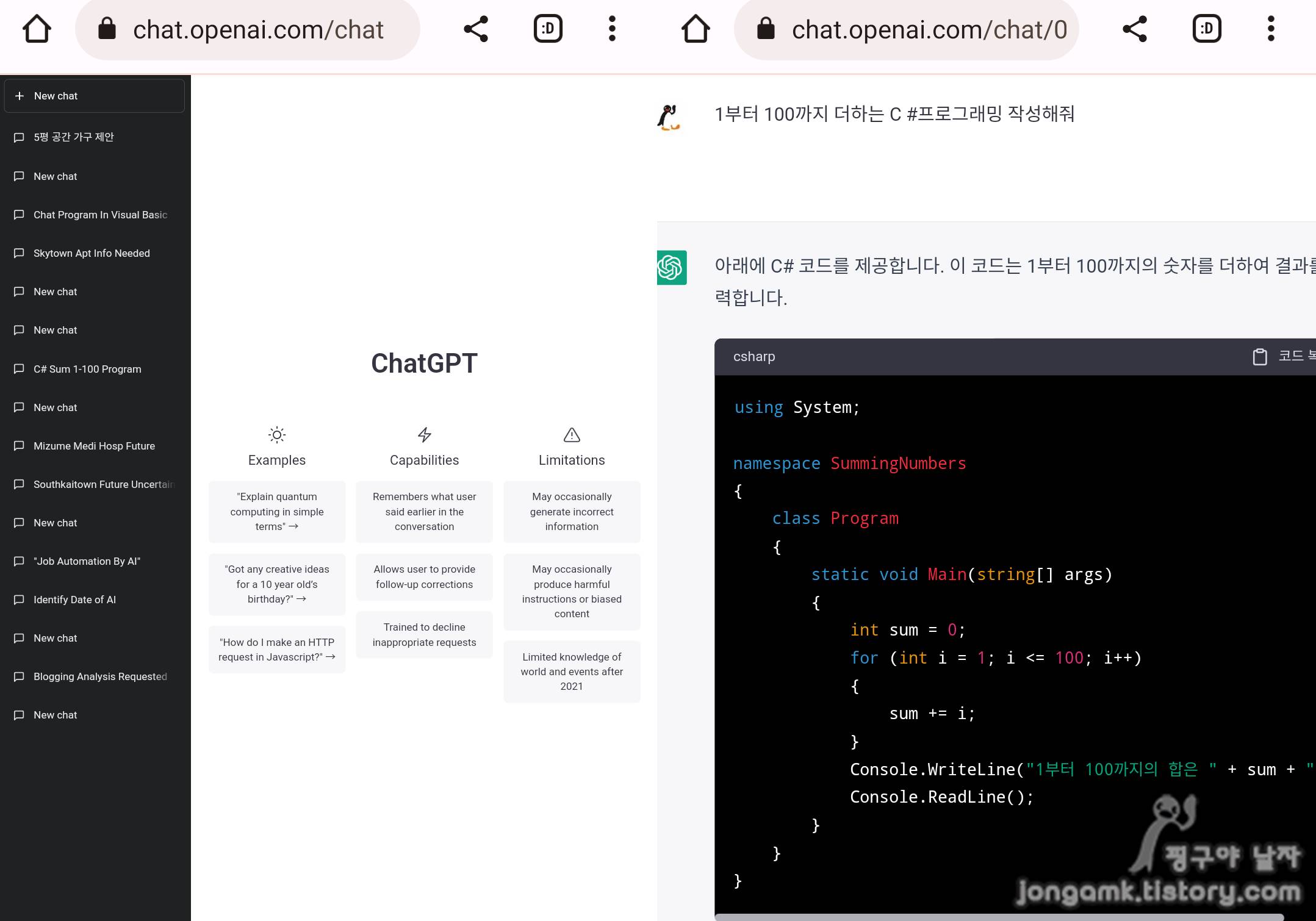Viewport: 1316px width, 921px height.
Task: Open tab switcher in left browser
Action: click(548, 29)
